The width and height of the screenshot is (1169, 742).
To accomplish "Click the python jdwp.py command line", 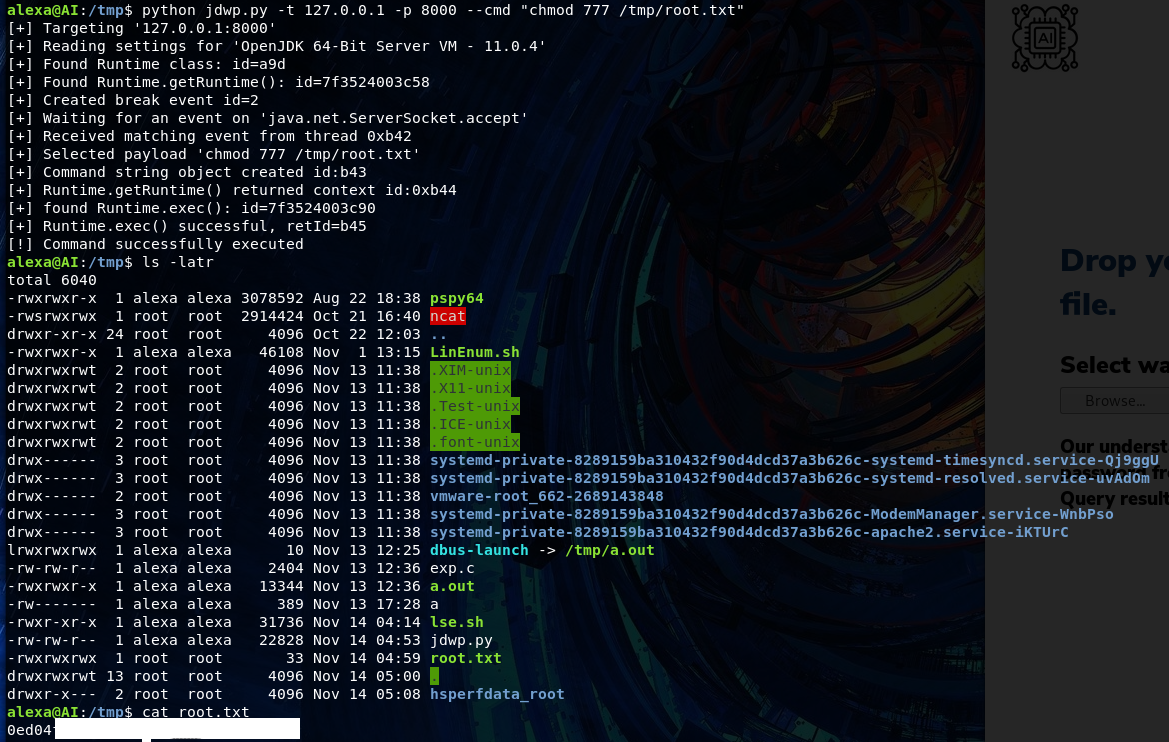I will tap(443, 10).
